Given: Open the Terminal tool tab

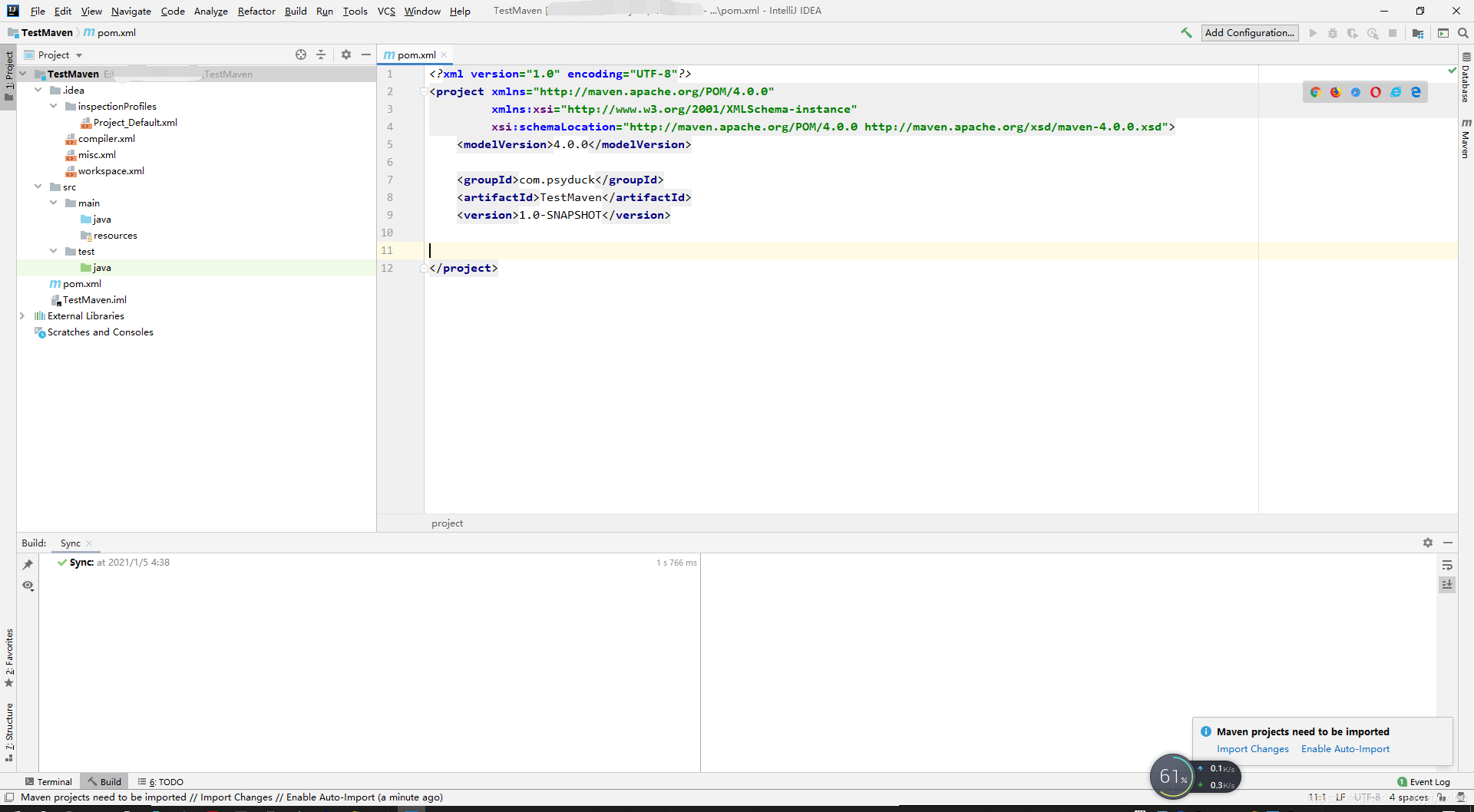Looking at the screenshot, I should click(48, 782).
